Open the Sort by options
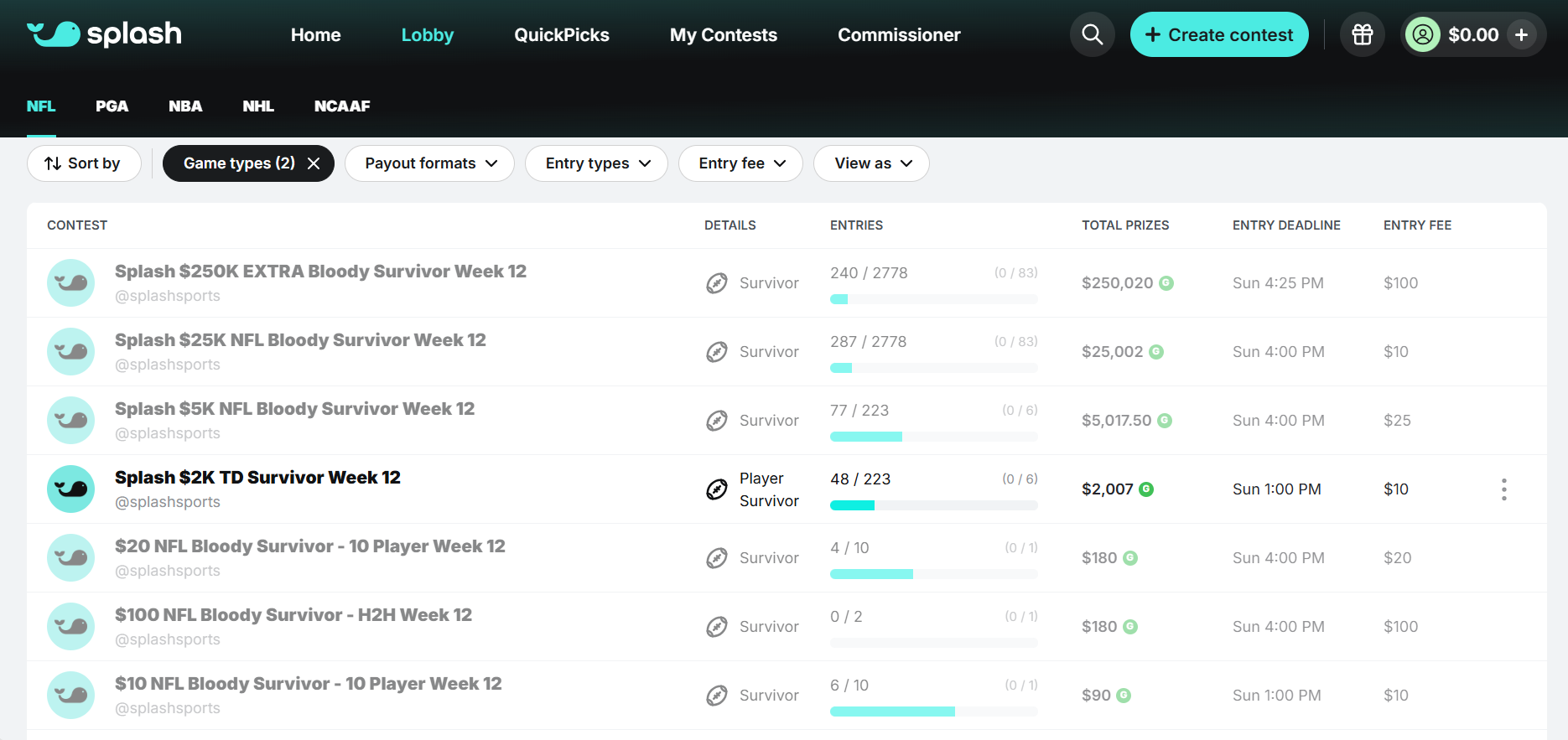The height and width of the screenshot is (740, 1568). (x=83, y=163)
